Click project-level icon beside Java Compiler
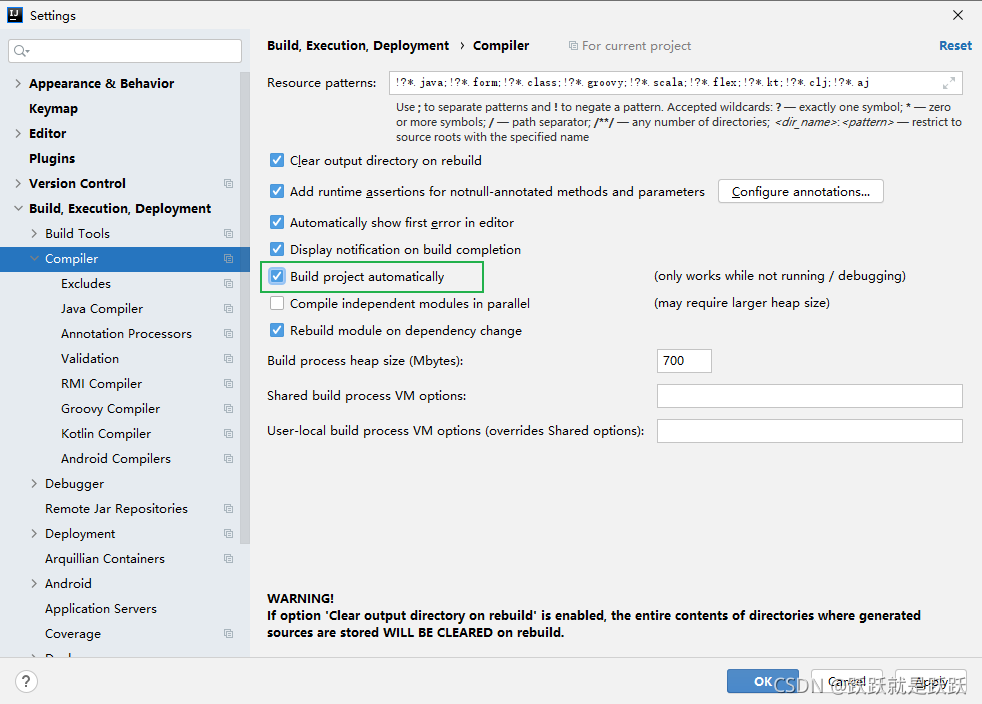Viewport: 982px width, 704px height. tap(229, 309)
